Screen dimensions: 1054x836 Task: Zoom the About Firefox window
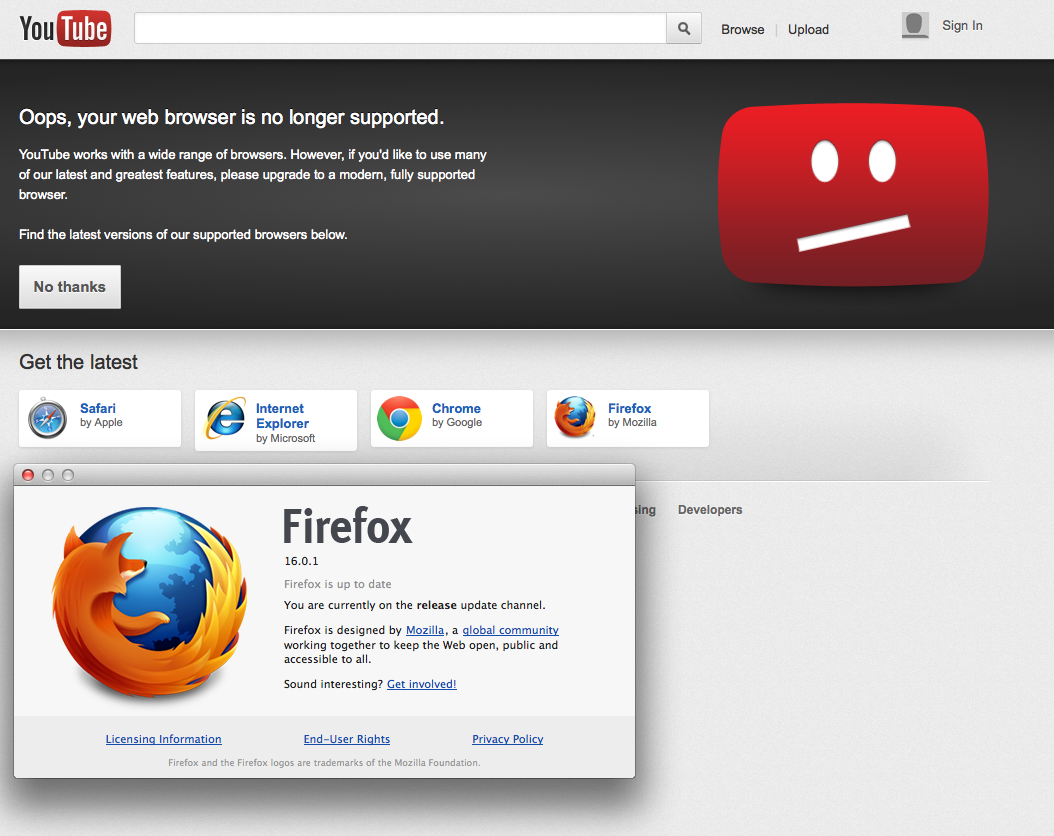(x=68, y=475)
